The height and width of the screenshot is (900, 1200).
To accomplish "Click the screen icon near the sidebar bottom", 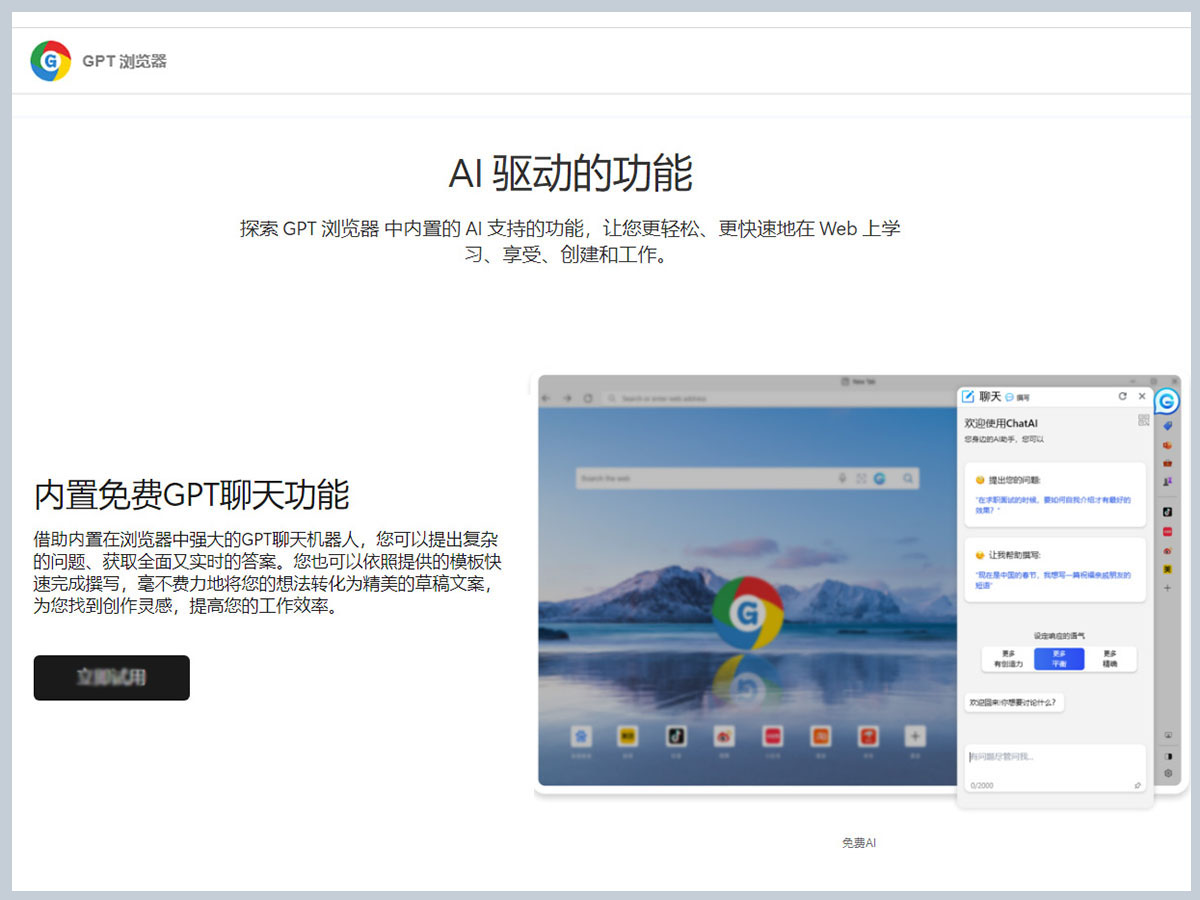I will click(1168, 735).
